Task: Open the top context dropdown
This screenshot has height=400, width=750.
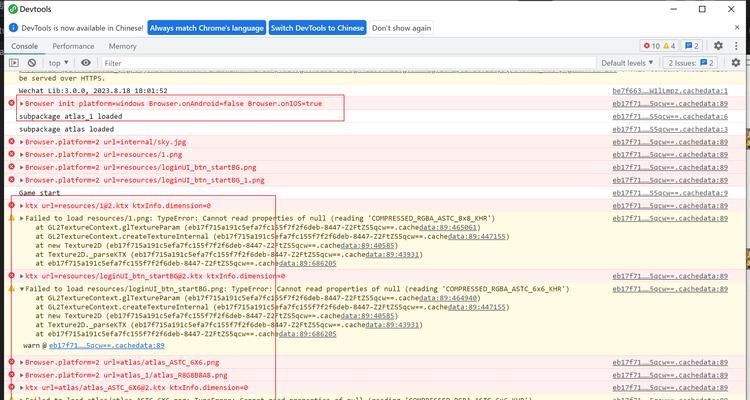Action: tap(59, 63)
